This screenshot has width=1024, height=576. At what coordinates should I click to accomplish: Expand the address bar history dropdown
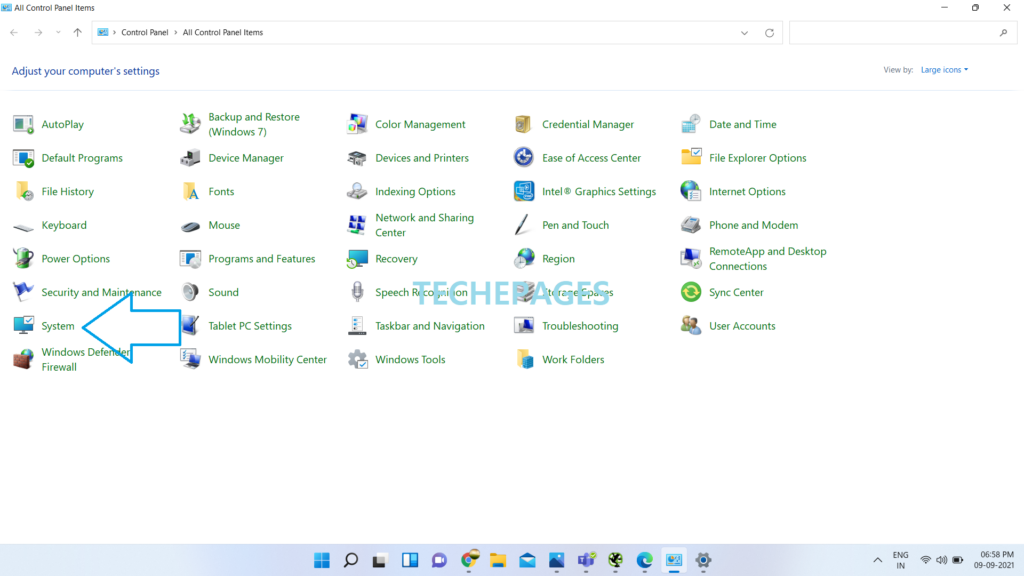click(x=744, y=33)
